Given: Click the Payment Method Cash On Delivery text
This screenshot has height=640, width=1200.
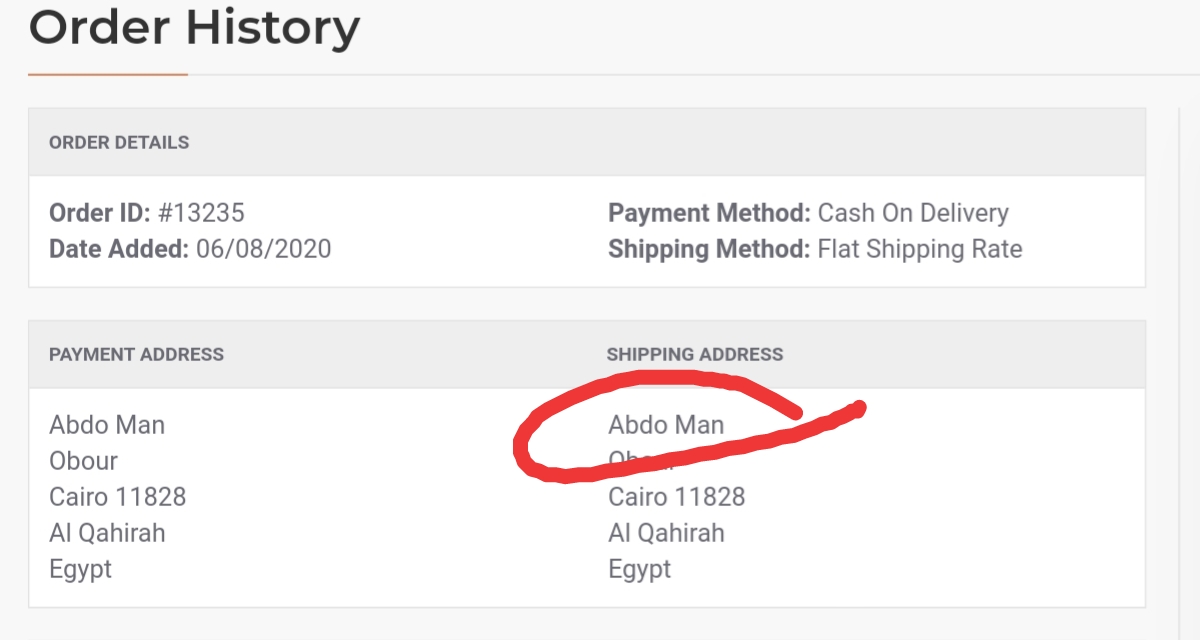Looking at the screenshot, I should pos(808,213).
